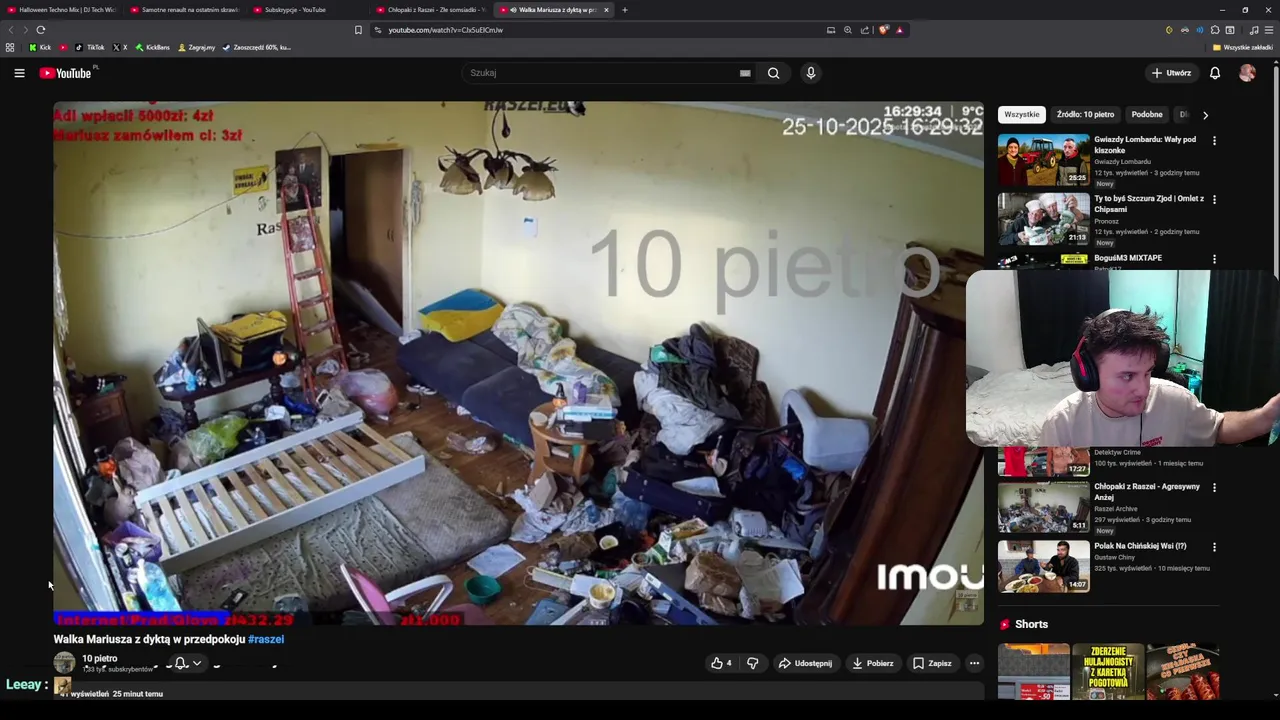Show more filter chips with right chevron
This screenshot has height=720, width=1280.
1205,115
